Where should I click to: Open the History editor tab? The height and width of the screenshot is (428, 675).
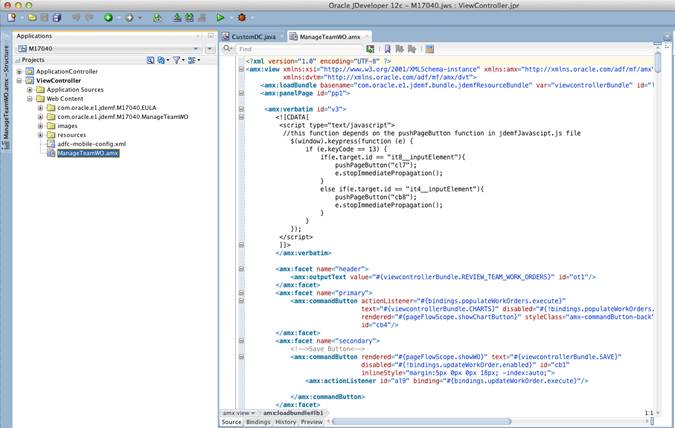tap(286, 422)
